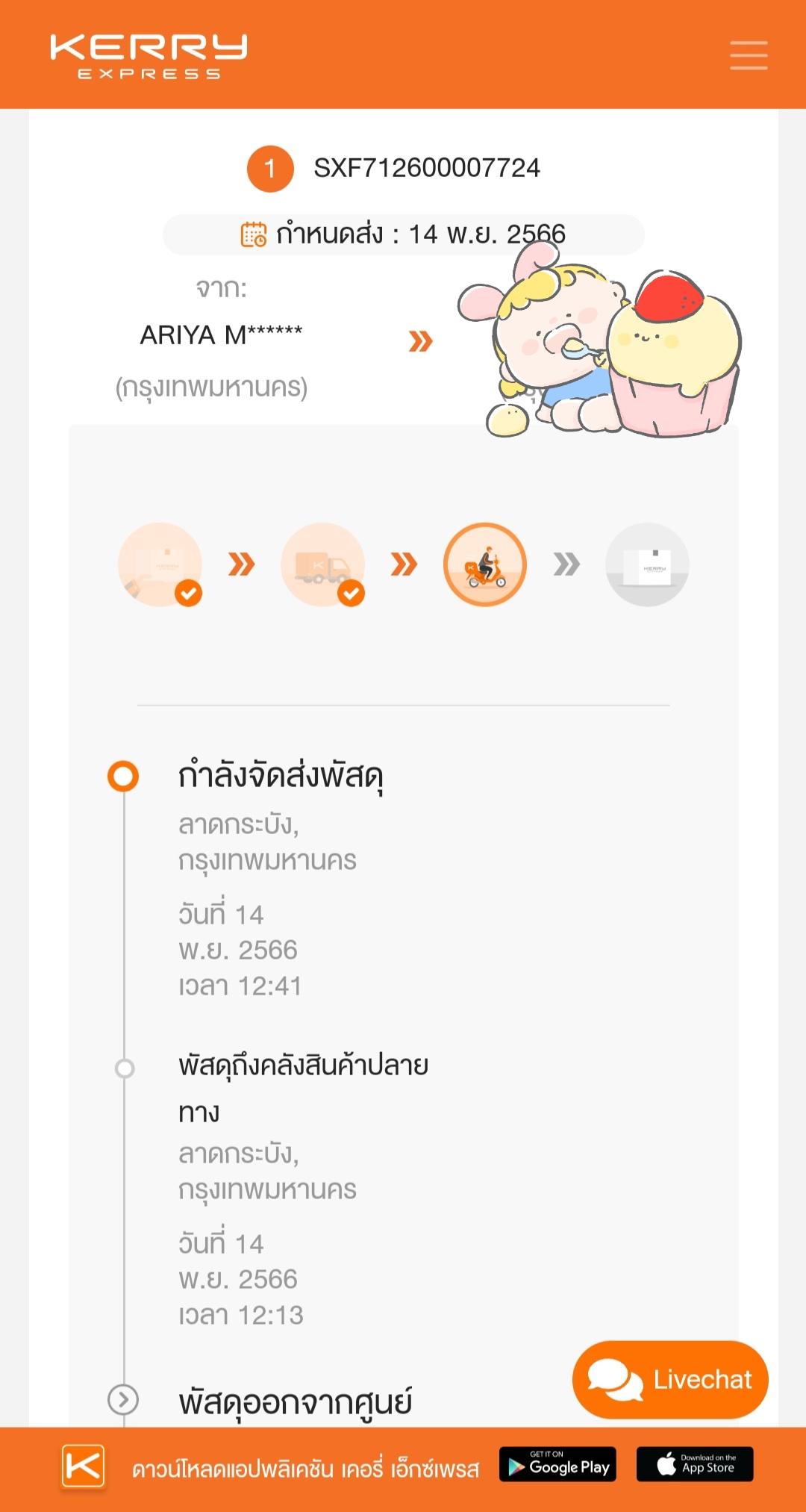This screenshot has height=1512, width=806.
Task: Open the App Store download badge
Action: [695, 1464]
